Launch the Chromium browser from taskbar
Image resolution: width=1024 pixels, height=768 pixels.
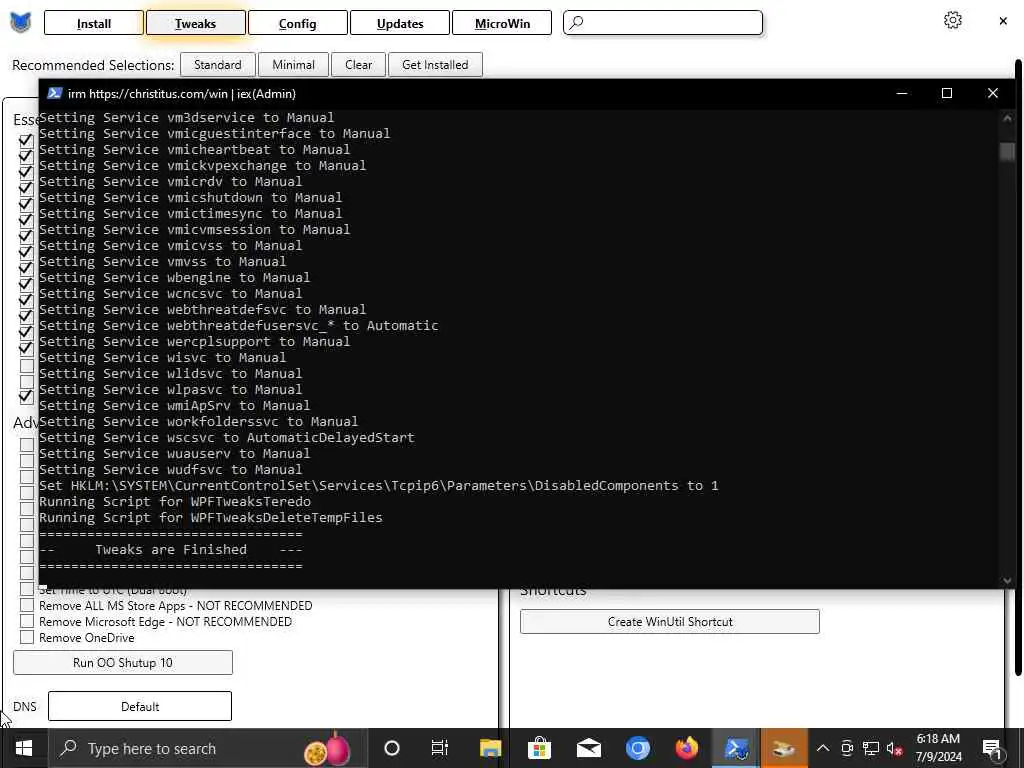[637, 748]
